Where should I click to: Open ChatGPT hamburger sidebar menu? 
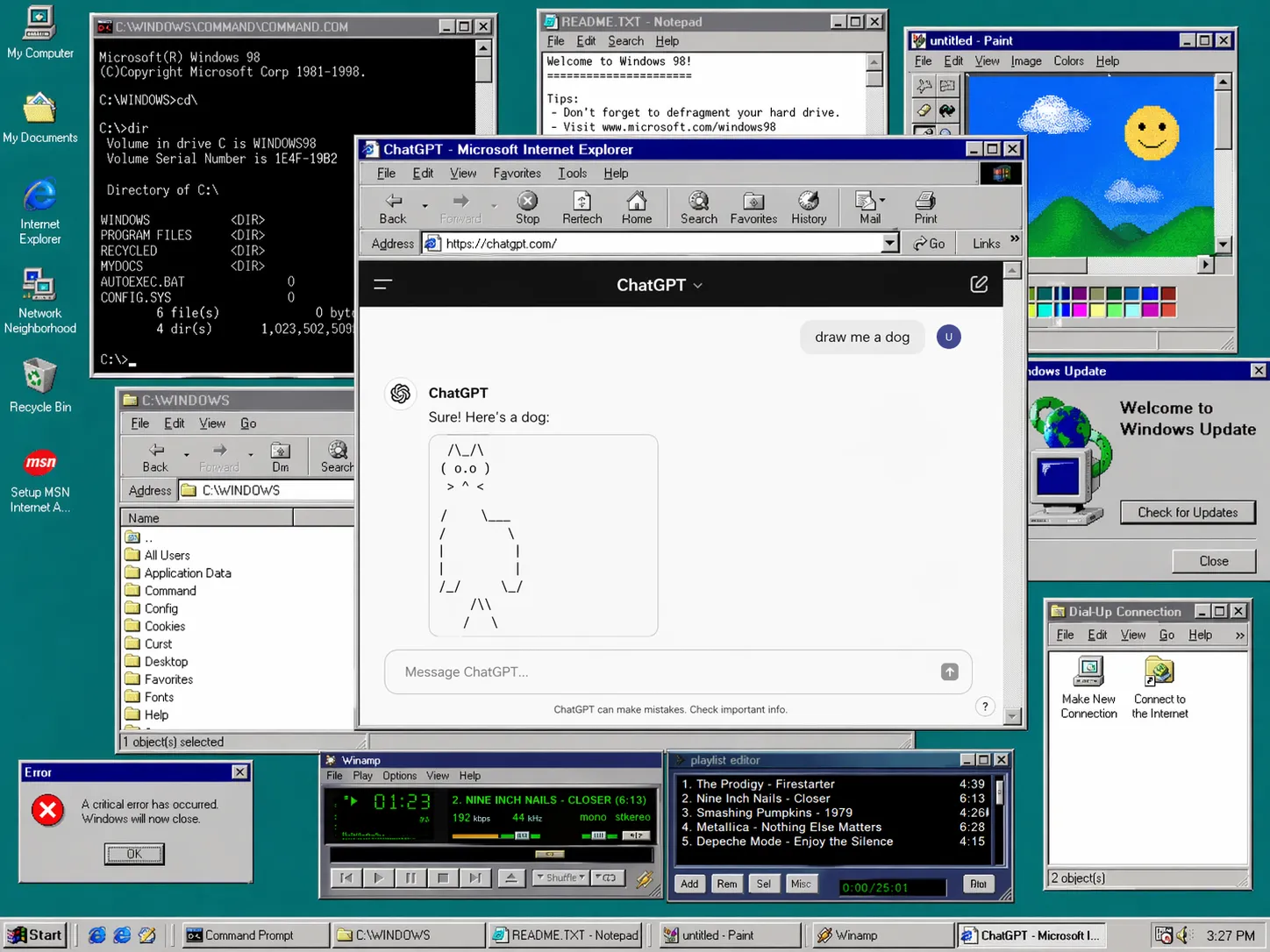coord(382,284)
